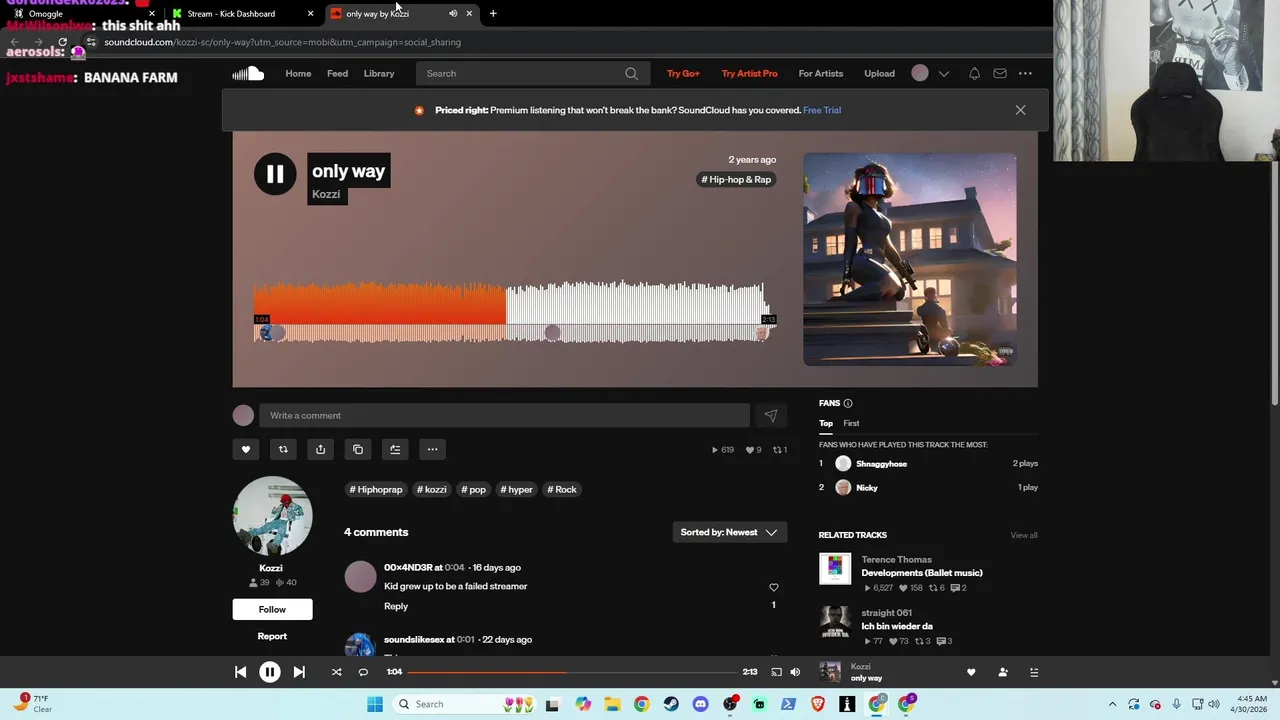Open Kozzi's profile avatar
This screenshot has width=1280, height=720.
pos(272,516)
